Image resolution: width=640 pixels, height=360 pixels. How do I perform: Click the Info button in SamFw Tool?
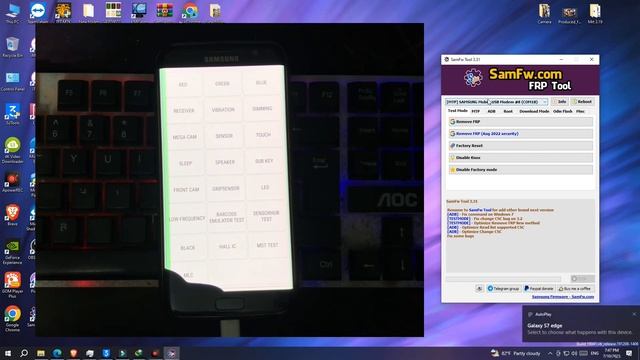tap(560, 102)
